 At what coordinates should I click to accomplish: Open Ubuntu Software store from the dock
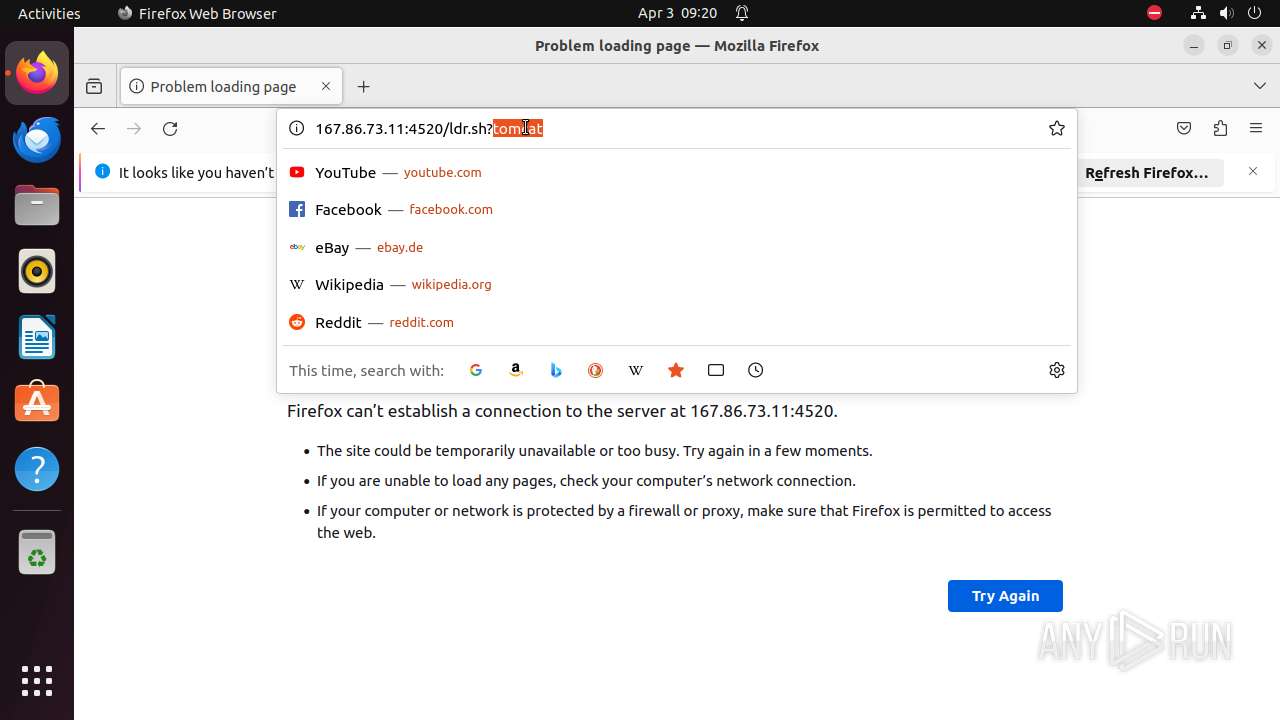pyautogui.click(x=37, y=403)
